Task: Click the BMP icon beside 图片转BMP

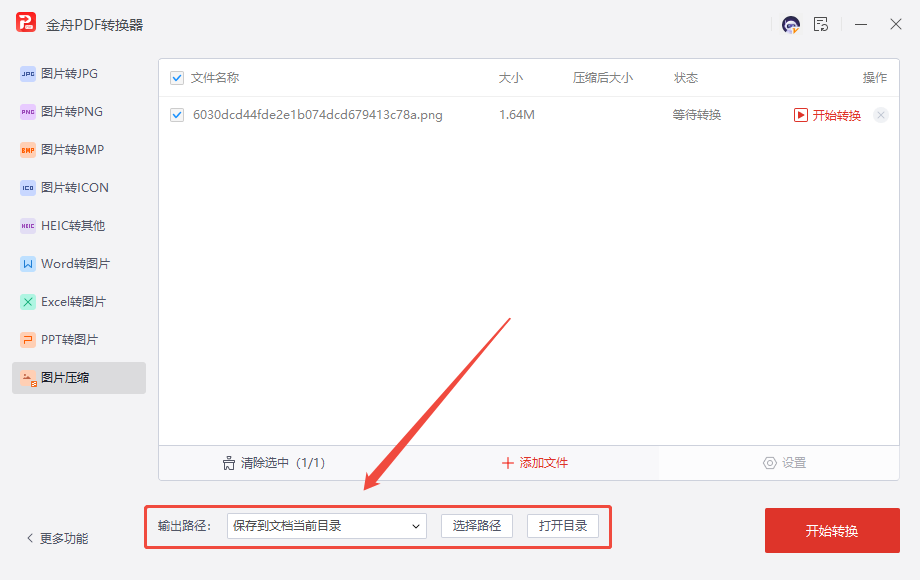Action: point(28,150)
